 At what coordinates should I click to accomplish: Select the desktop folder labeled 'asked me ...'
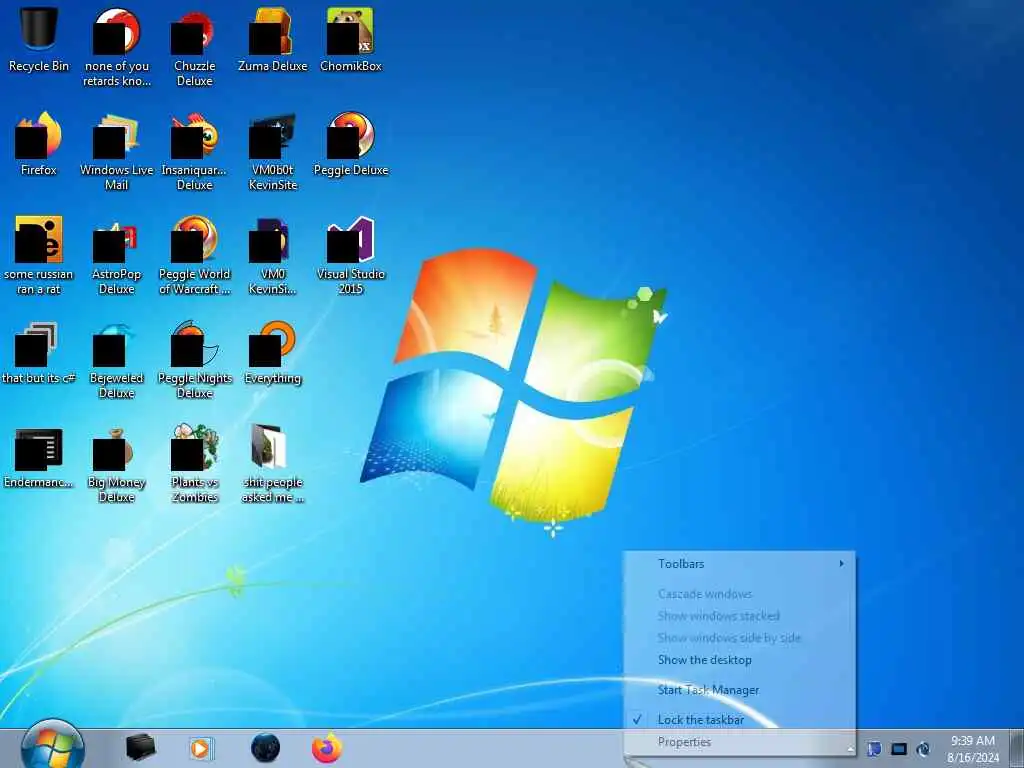coord(272,464)
